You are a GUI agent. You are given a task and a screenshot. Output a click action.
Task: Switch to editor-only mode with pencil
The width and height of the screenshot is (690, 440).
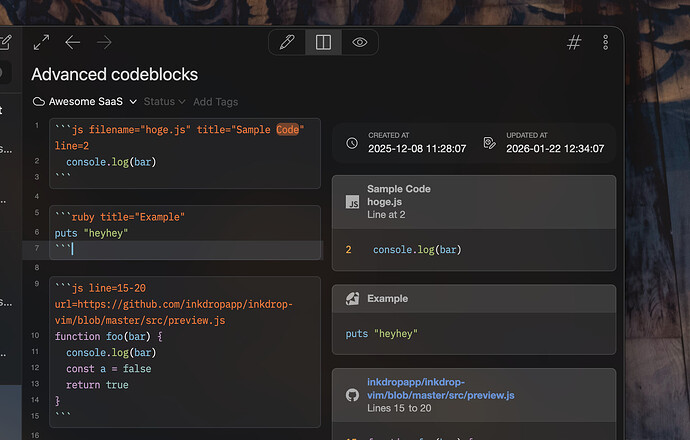pyautogui.click(x=287, y=42)
